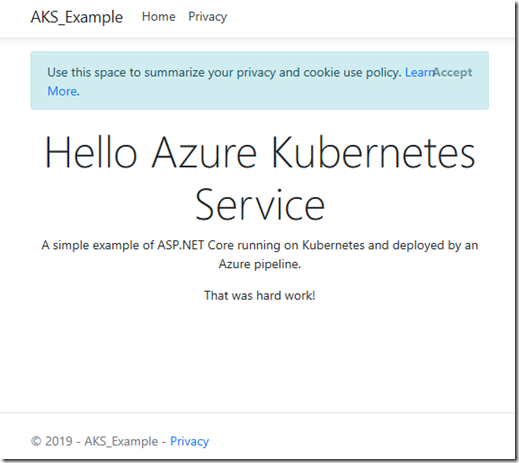Click the word 'Hello' in the main heading
This screenshot has height=463, width=519.
tap(91, 152)
